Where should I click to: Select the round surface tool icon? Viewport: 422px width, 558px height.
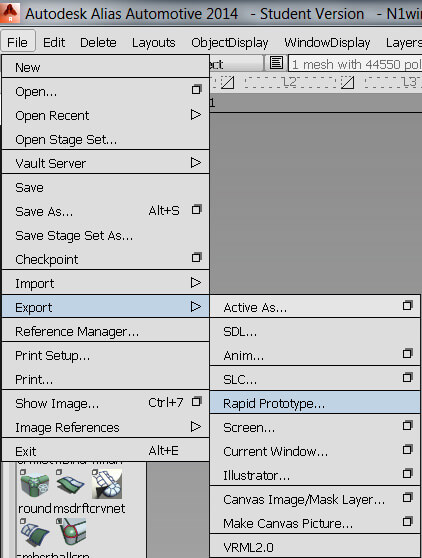point(35,485)
